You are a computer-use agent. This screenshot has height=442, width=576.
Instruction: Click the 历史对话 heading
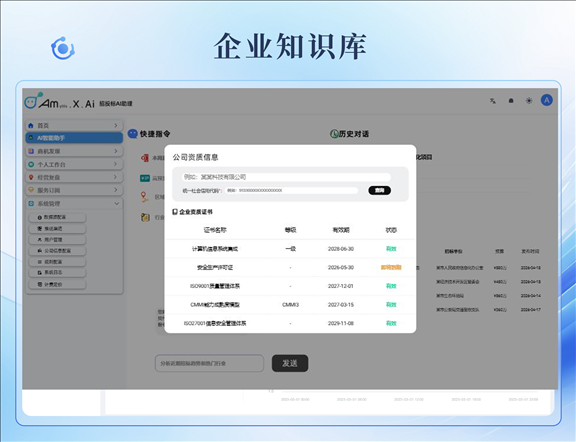[354, 134]
